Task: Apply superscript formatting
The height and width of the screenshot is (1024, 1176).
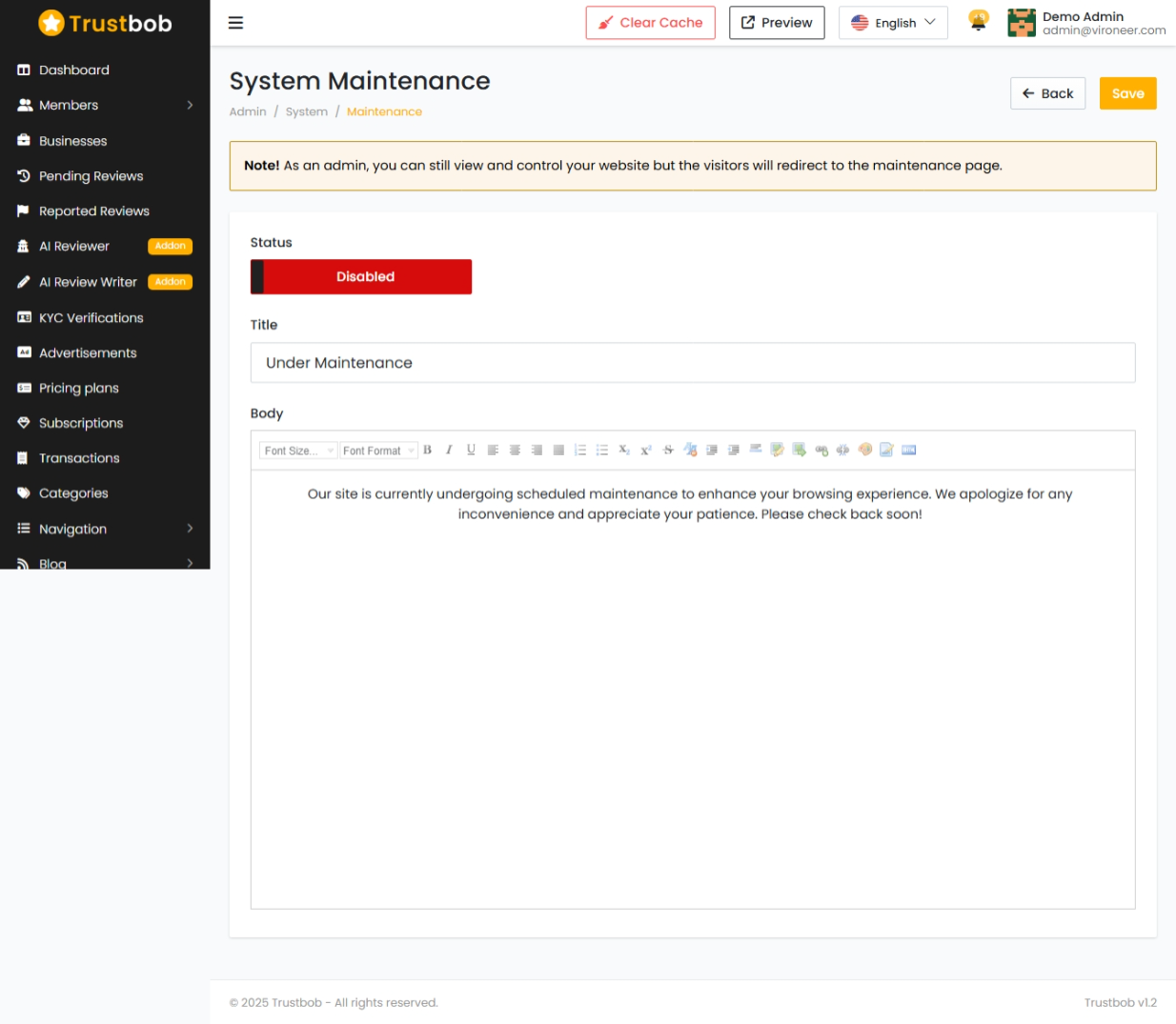Action: [646, 450]
